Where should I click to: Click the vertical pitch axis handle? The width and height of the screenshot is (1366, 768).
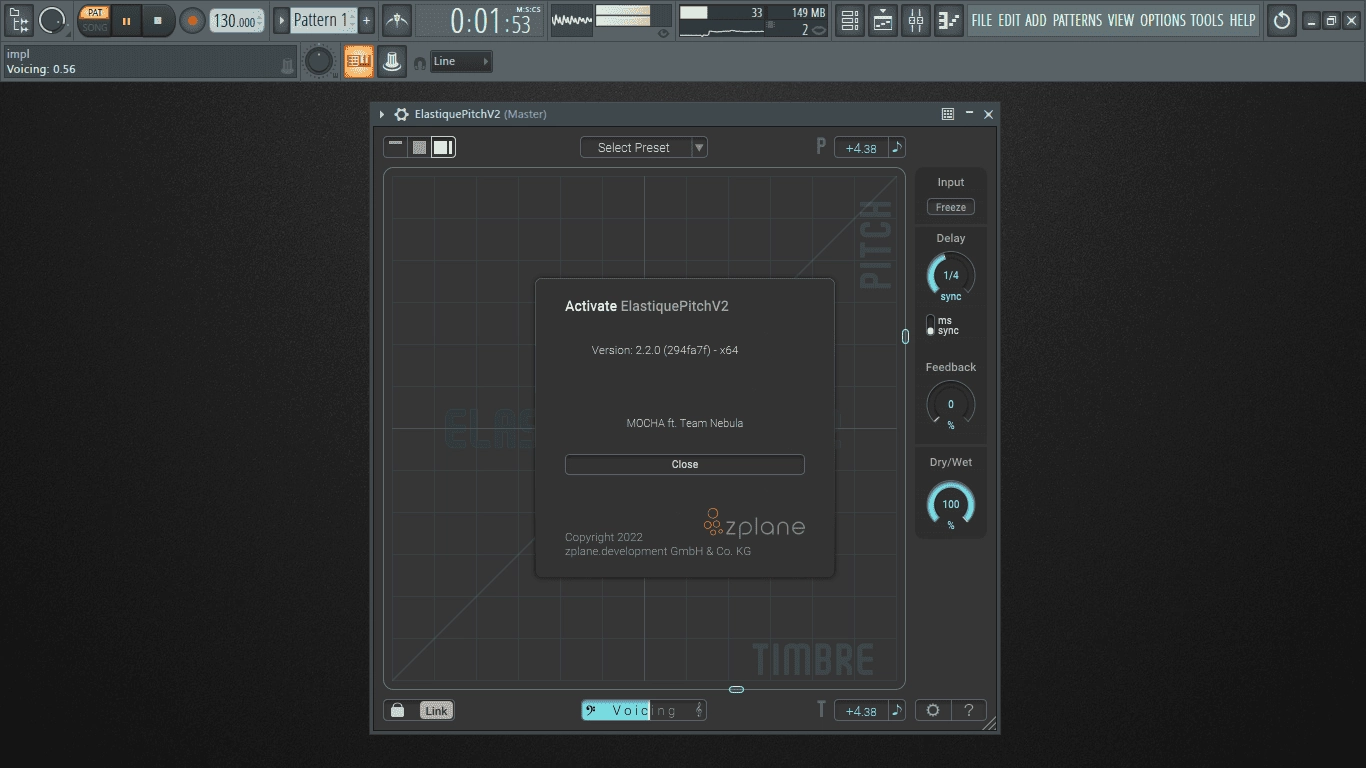point(906,337)
